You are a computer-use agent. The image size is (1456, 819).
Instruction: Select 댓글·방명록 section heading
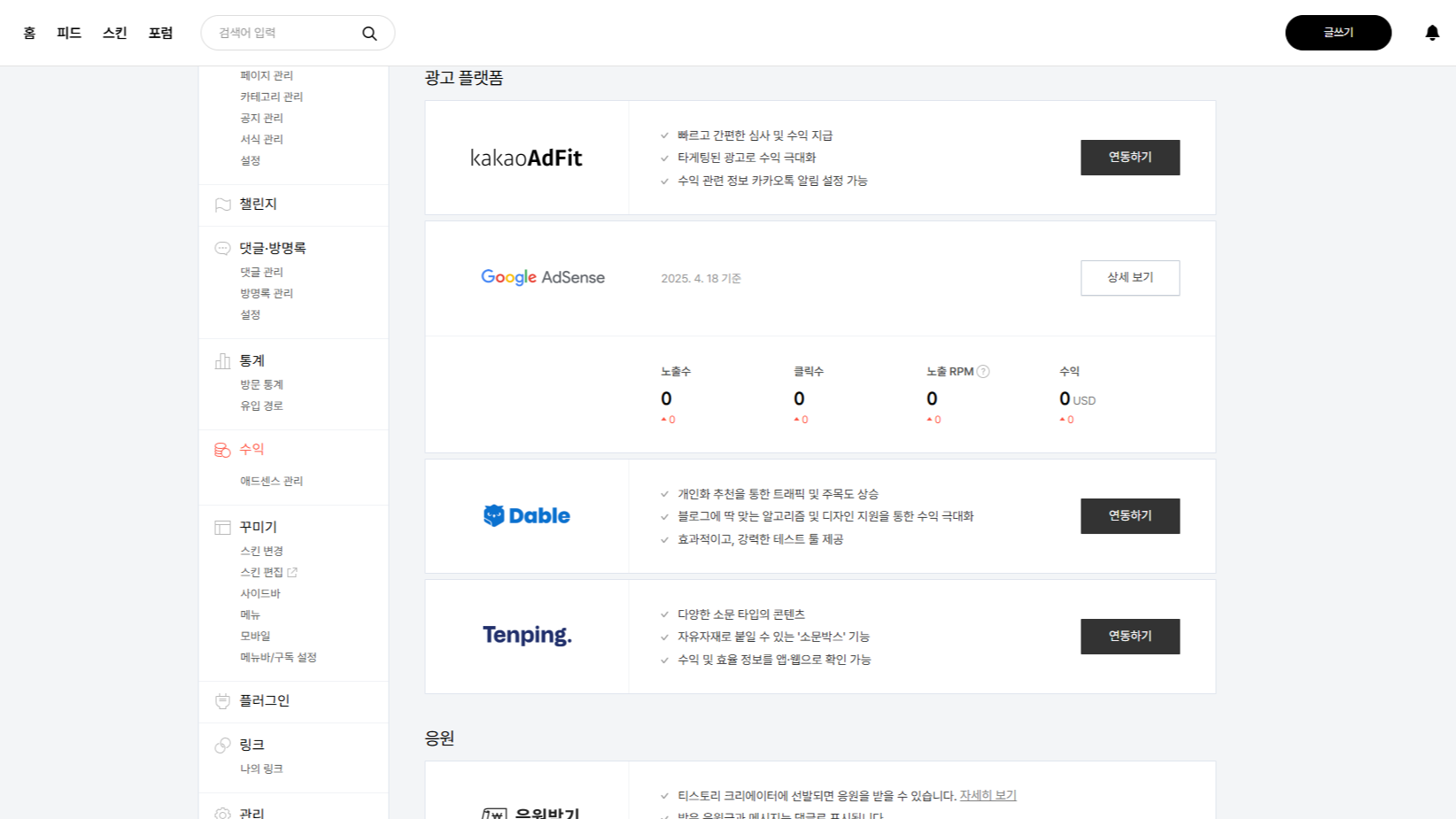273,249
